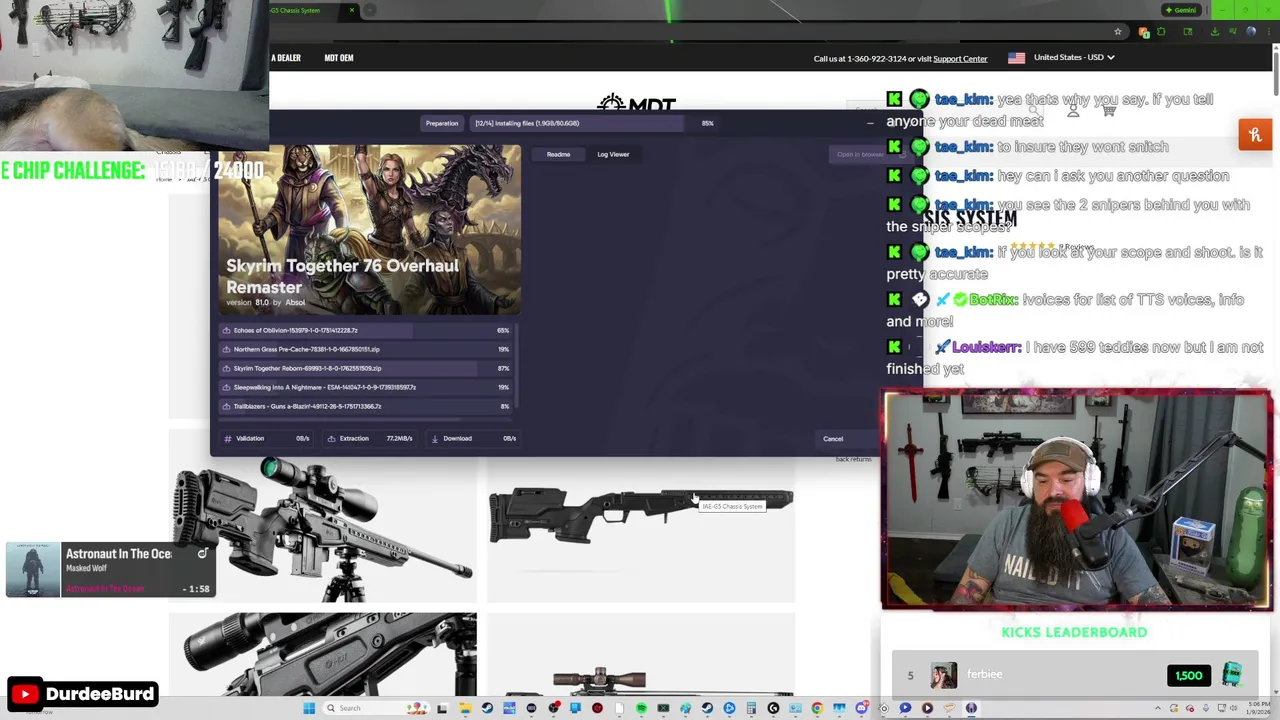
Task: Bookmark this page with the star icon
Action: click(1118, 32)
